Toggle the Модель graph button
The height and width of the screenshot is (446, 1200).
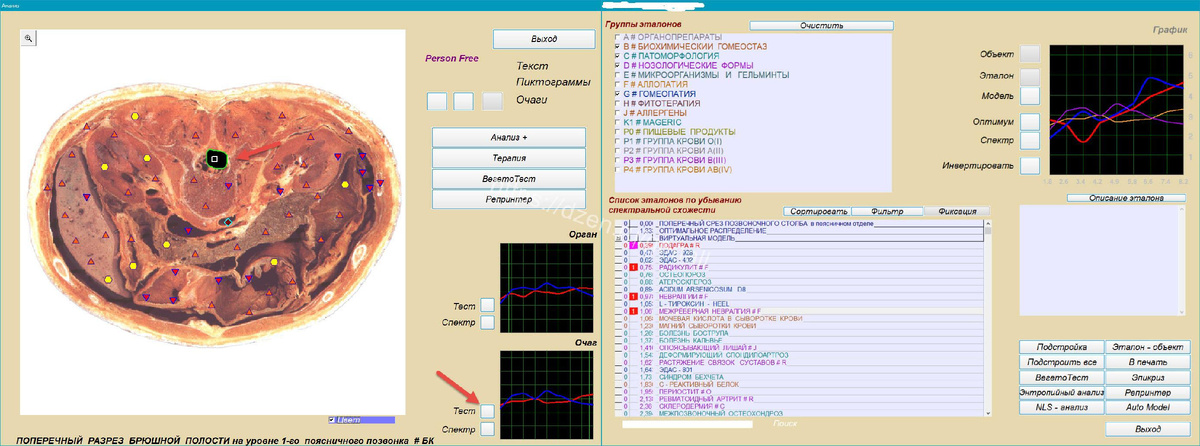point(1029,97)
